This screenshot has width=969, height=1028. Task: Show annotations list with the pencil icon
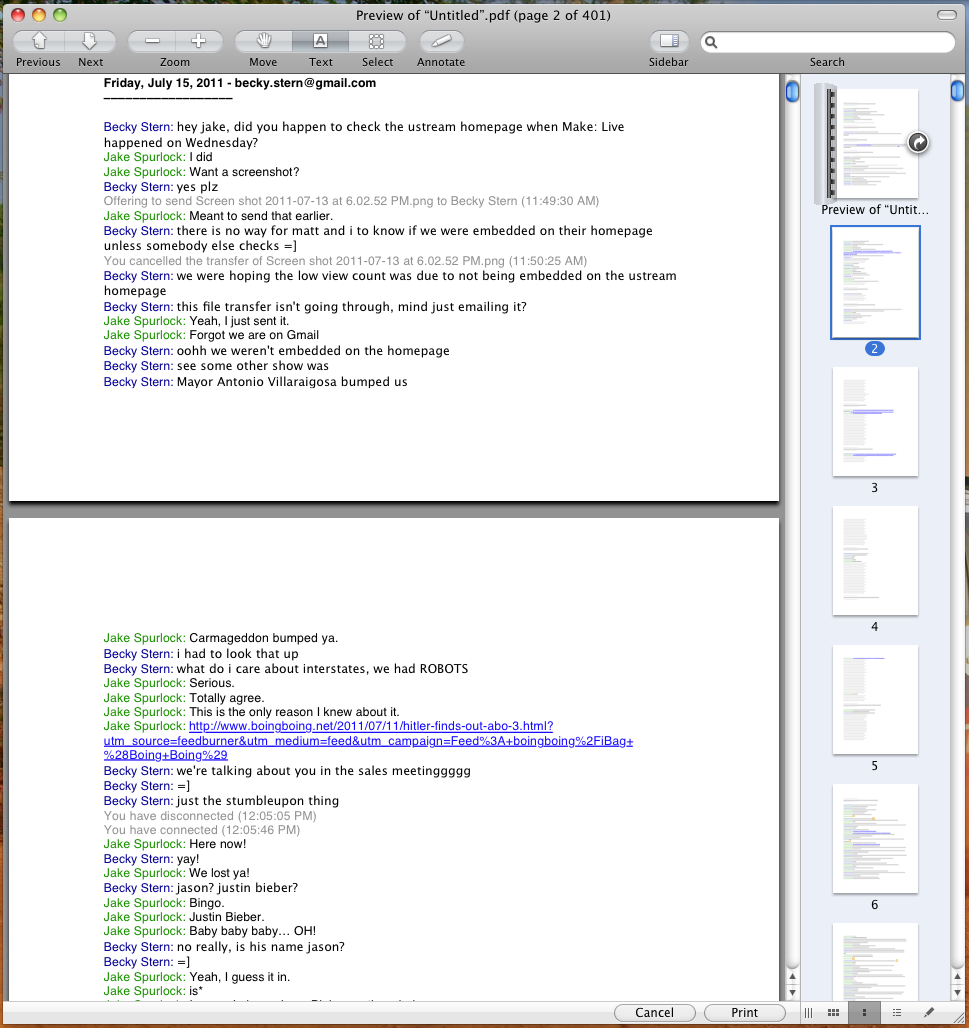[x=928, y=1013]
